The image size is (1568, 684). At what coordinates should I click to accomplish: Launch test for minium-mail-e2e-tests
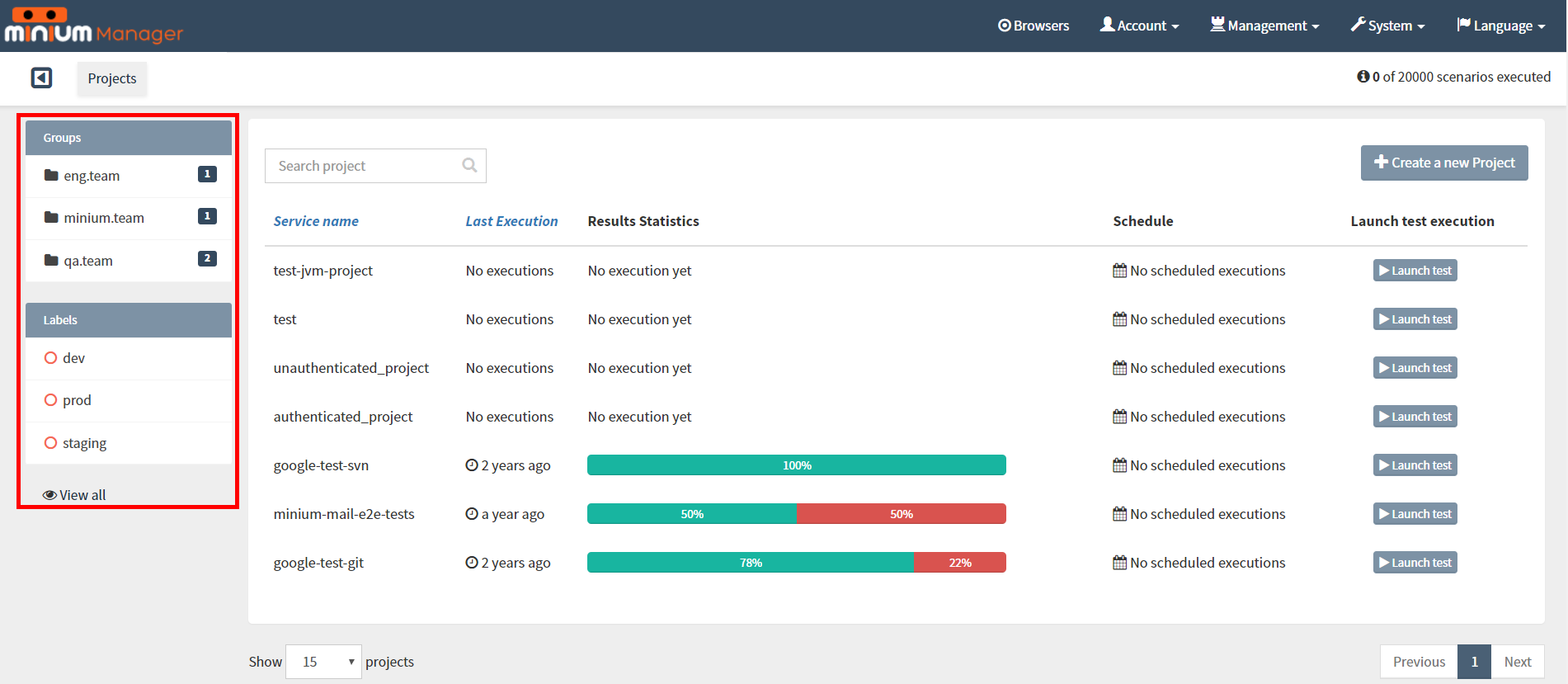coord(1415,514)
